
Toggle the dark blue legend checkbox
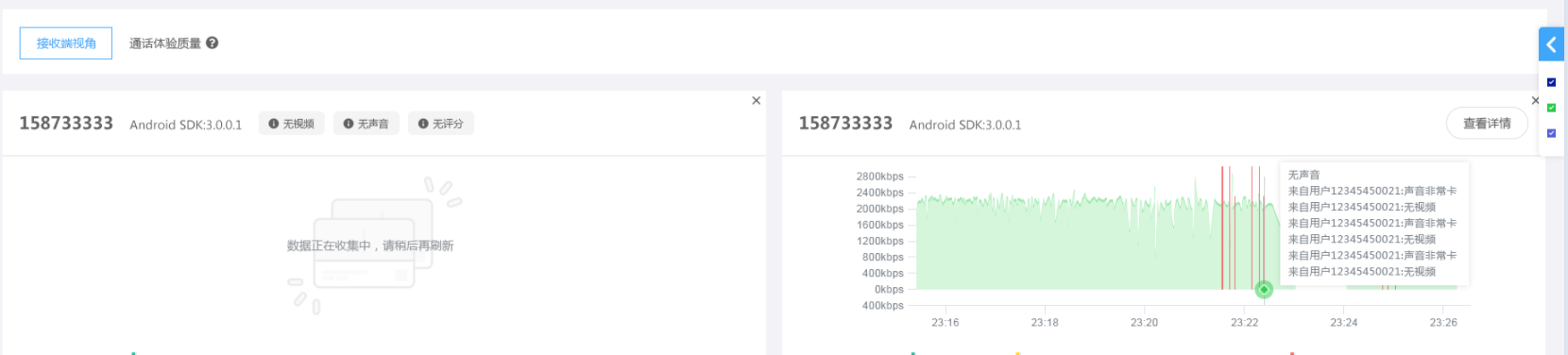pos(1551,82)
